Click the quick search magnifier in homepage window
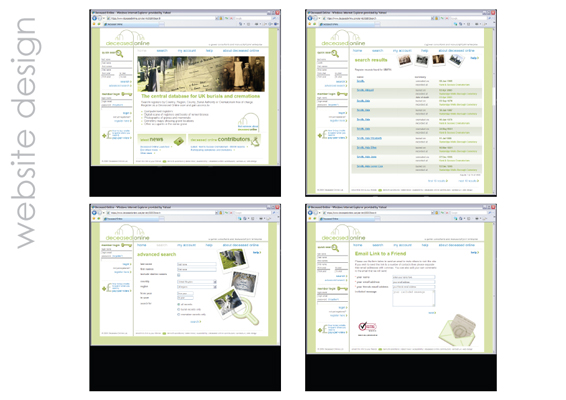The width and height of the screenshot is (566, 400). coord(119,54)
